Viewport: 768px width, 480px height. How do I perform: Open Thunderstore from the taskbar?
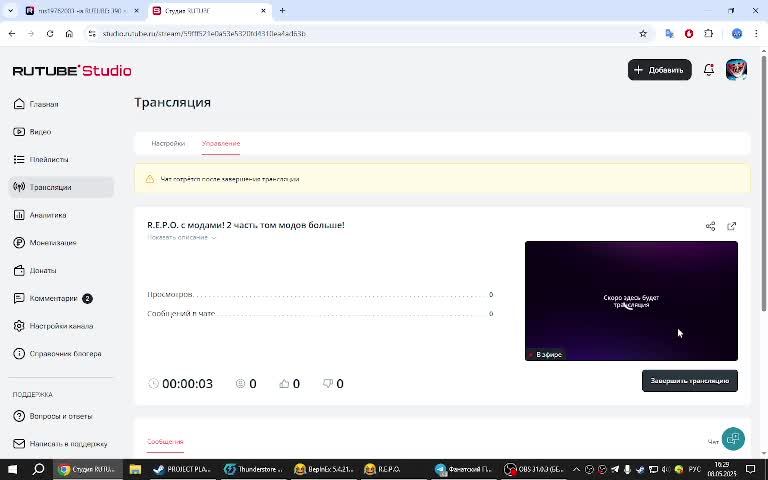point(254,469)
